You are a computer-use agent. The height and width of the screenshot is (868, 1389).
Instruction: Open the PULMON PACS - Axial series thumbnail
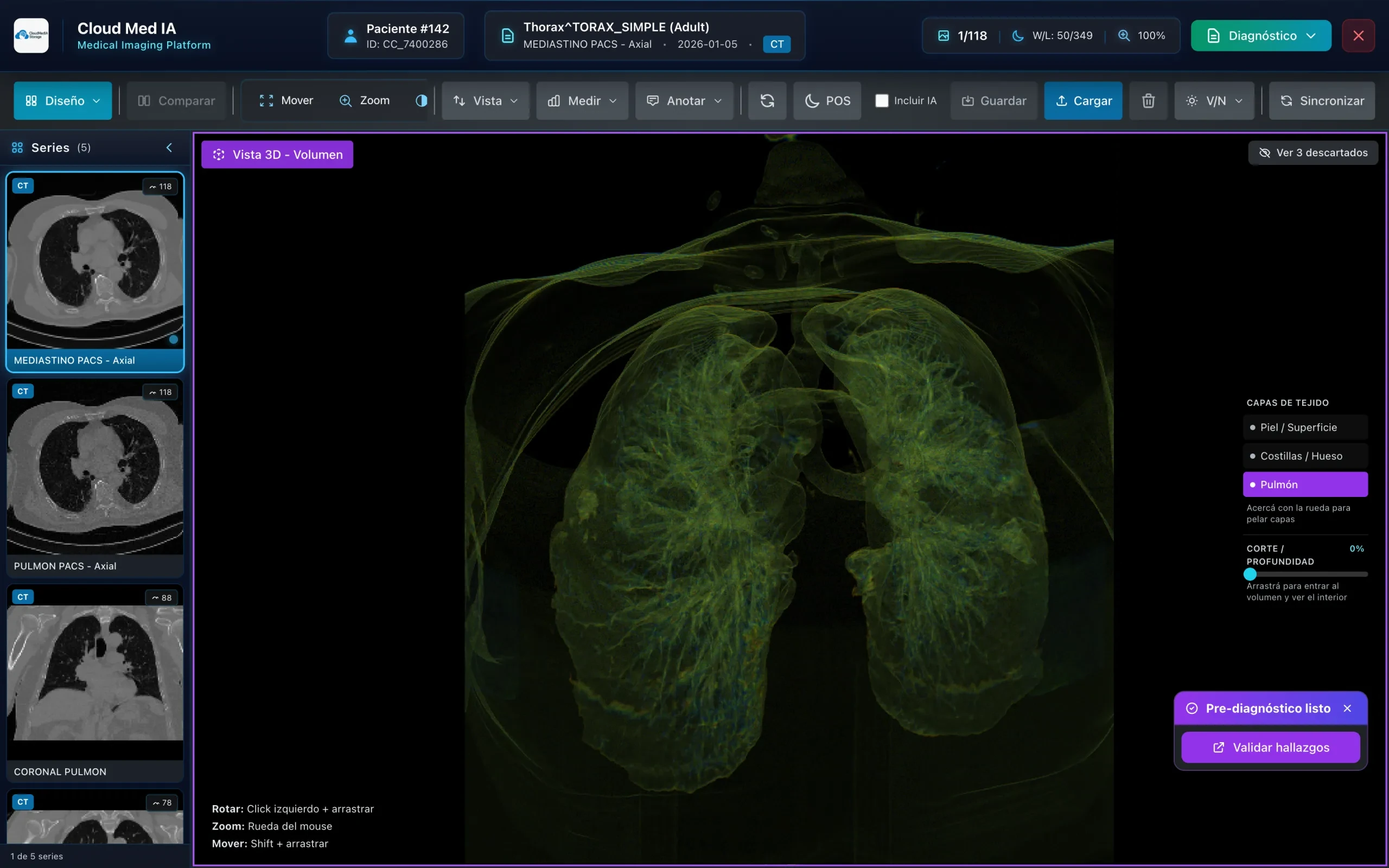click(x=95, y=477)
